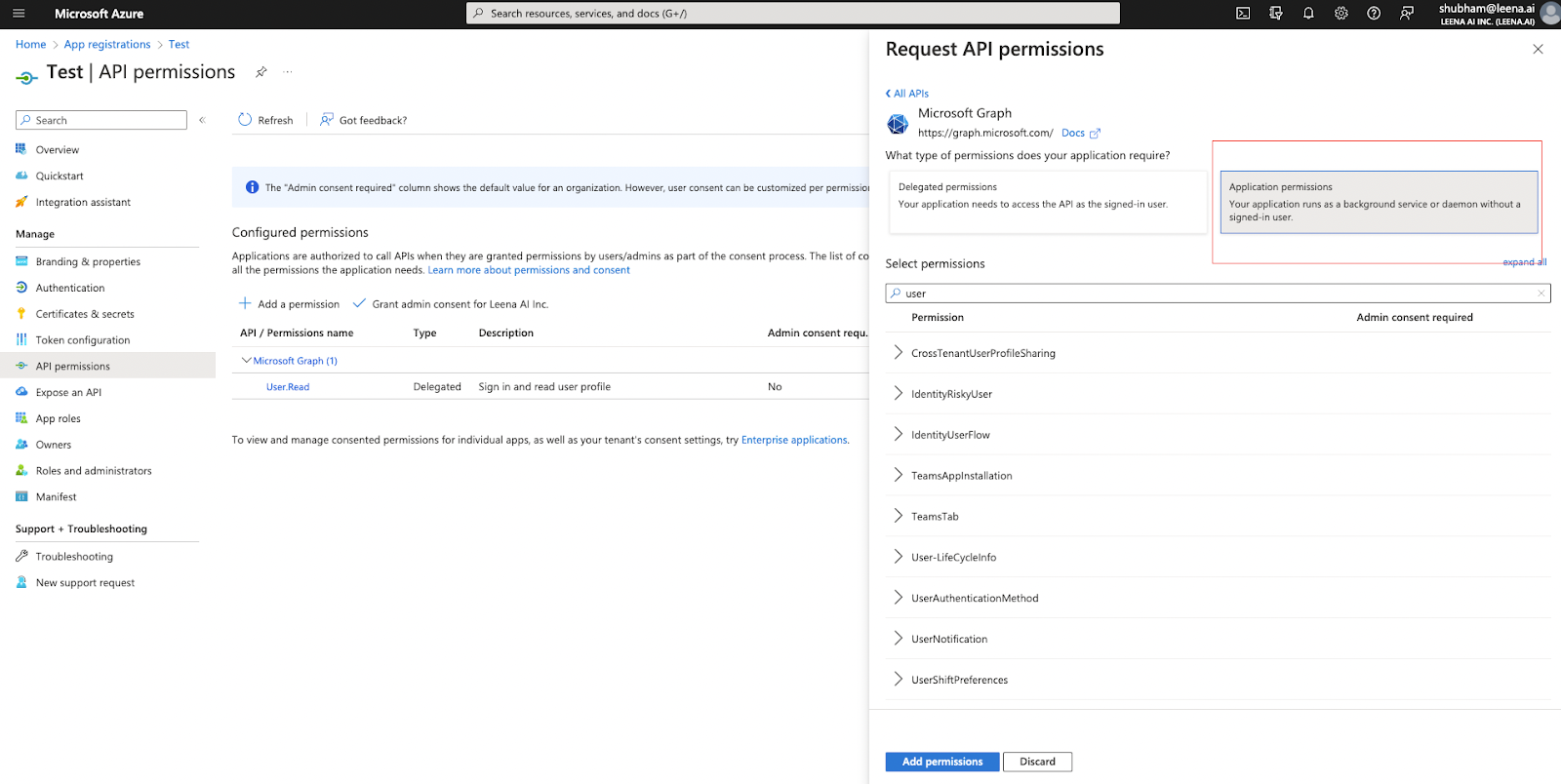Collapse the left navigation menu
Image resolution: width=1561 pixels, height=784 pixels.
point(202,120)
